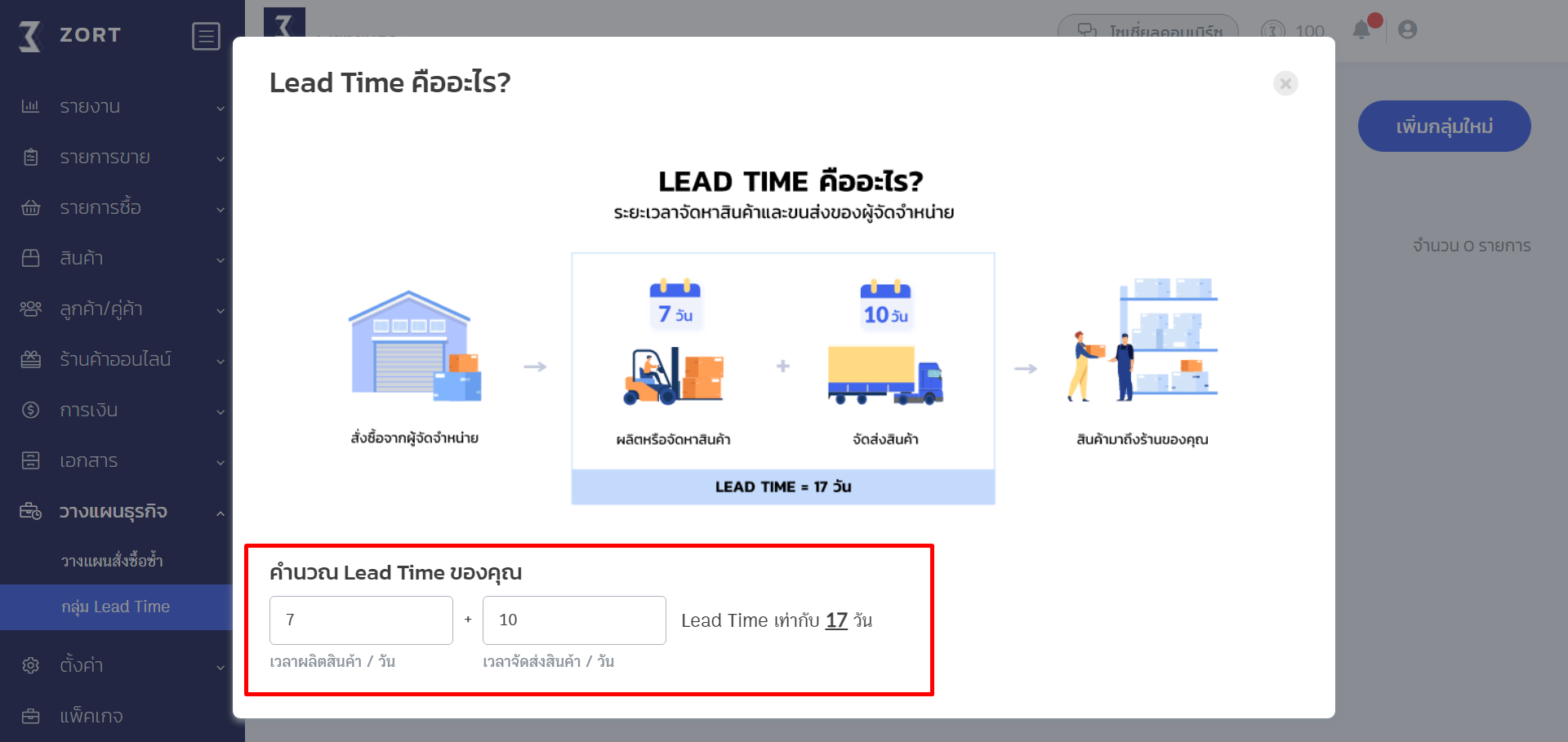Close the Lead Time explanation dialog
Viewport: 1568px width, 742px height.
1285,83
